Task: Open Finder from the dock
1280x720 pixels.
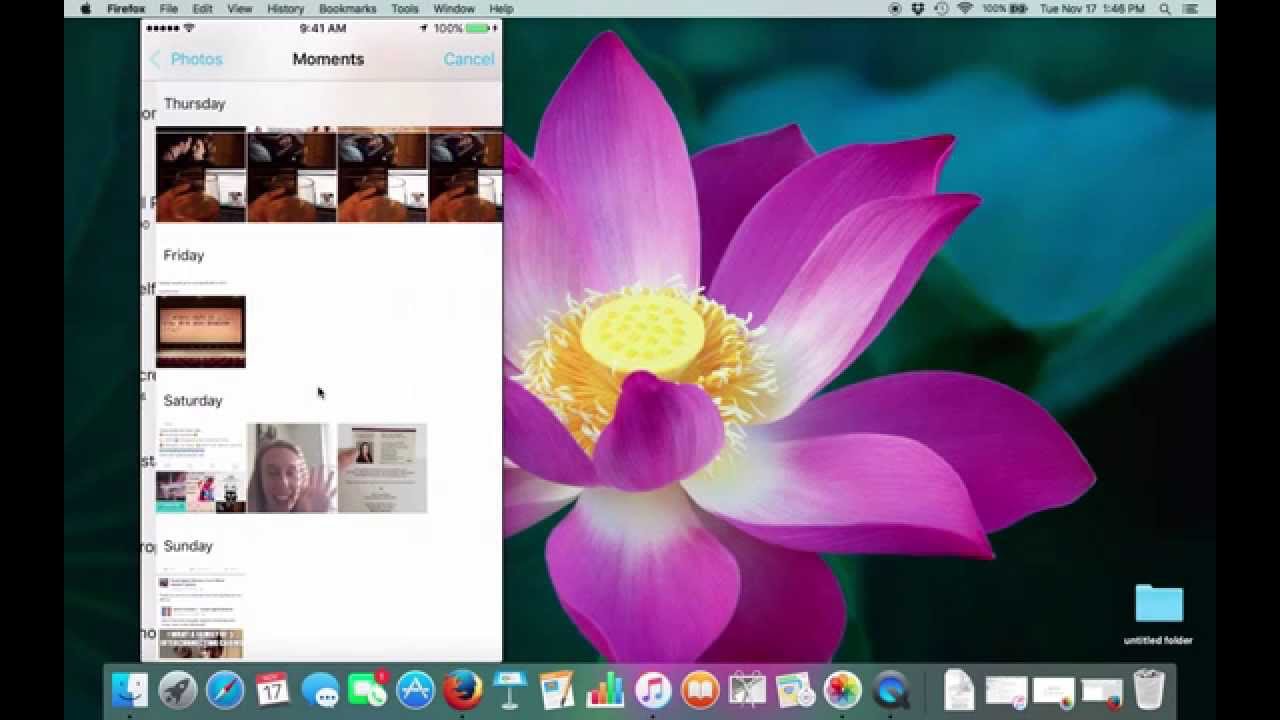Action: coord(130,690)
